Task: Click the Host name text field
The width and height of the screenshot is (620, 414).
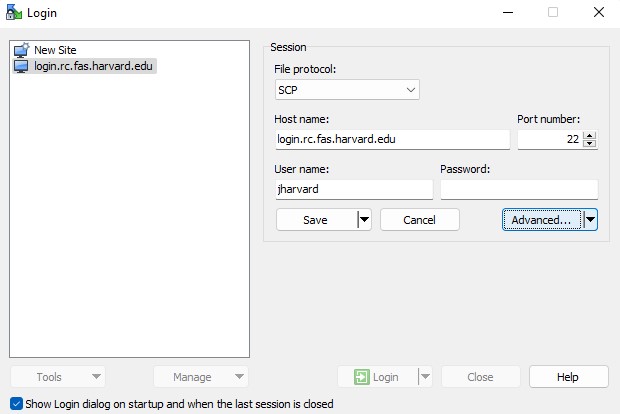Action: point(392,140)
